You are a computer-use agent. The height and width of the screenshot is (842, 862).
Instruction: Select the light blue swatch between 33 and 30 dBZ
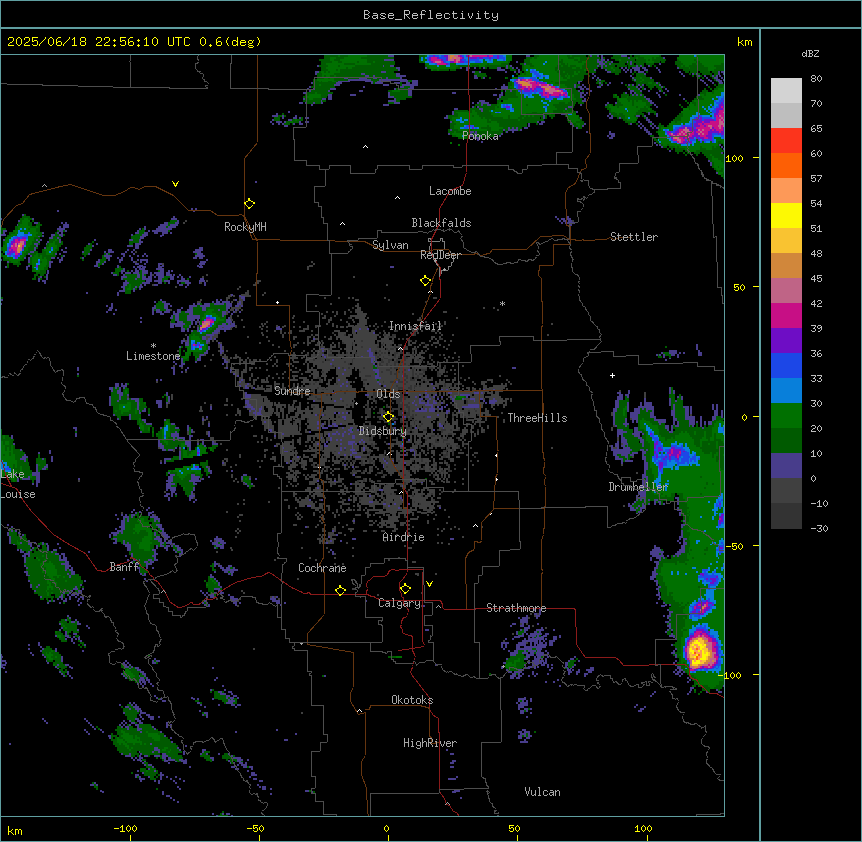pos(786,390)
